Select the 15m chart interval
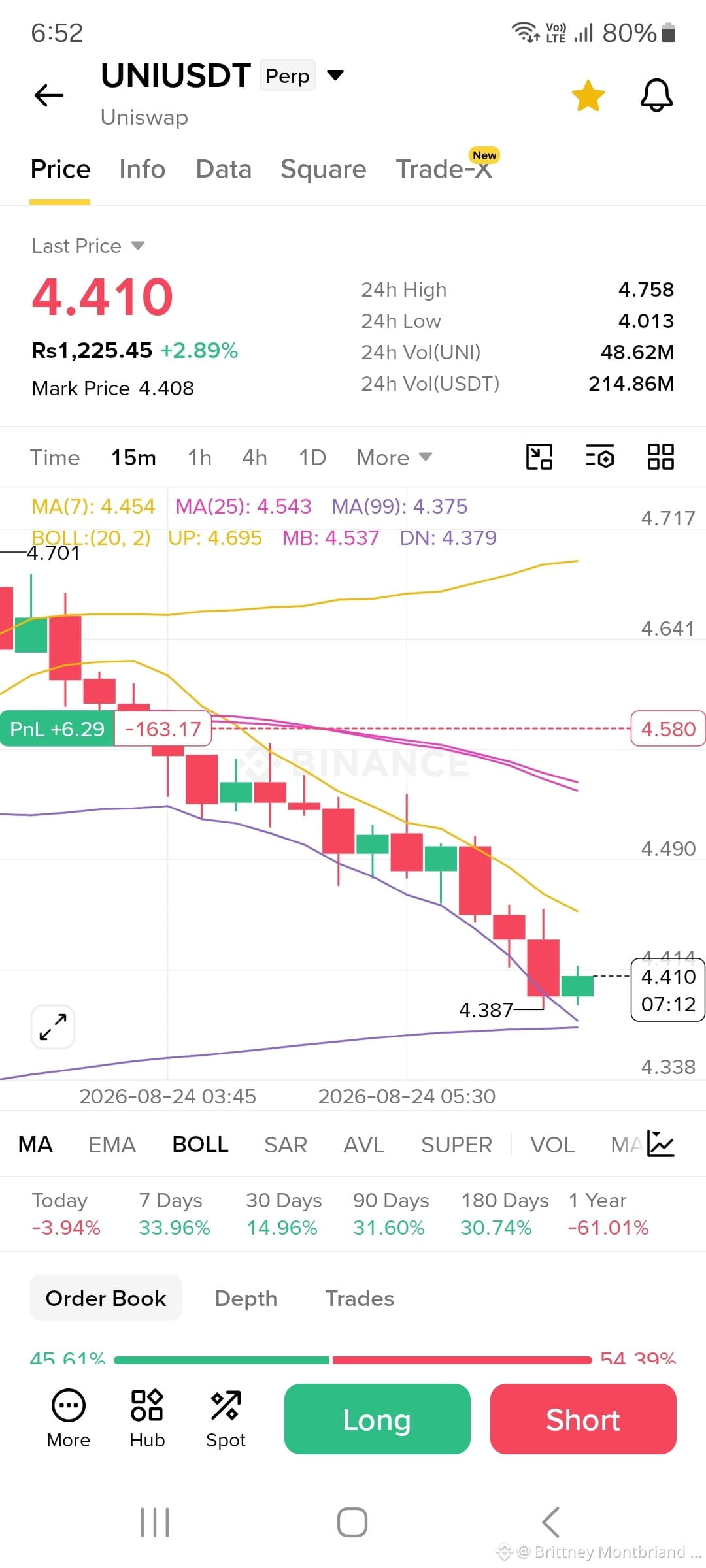Image resolution: width=706 pixels, height=1568 pixels. pyautogui.click(x=133, y=457)
